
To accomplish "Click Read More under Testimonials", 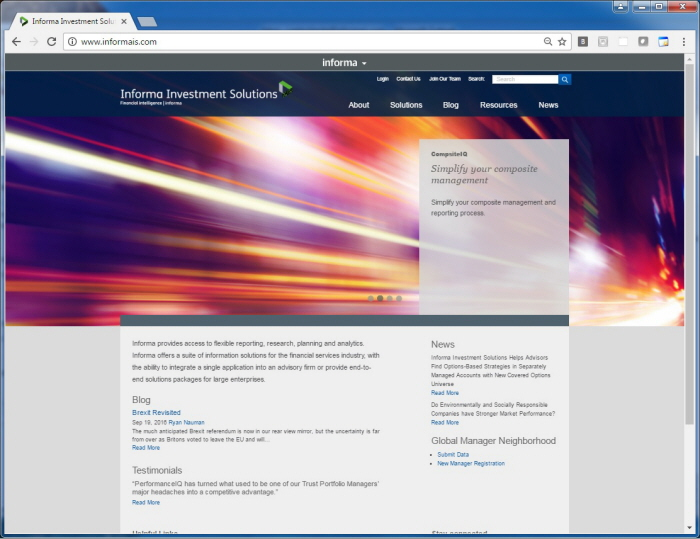I will click(146, 502).
